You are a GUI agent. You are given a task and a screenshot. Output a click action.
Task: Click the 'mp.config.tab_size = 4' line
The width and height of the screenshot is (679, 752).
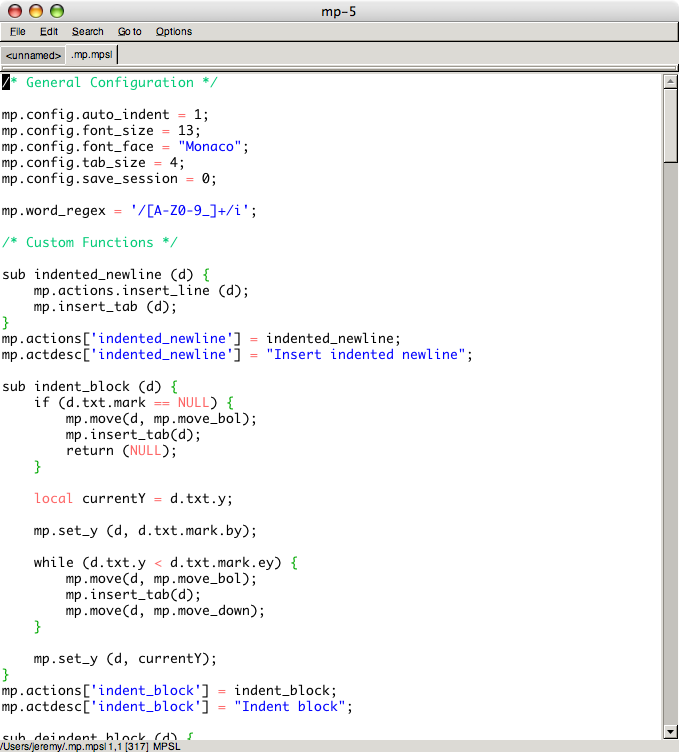[x=93, y=163]
